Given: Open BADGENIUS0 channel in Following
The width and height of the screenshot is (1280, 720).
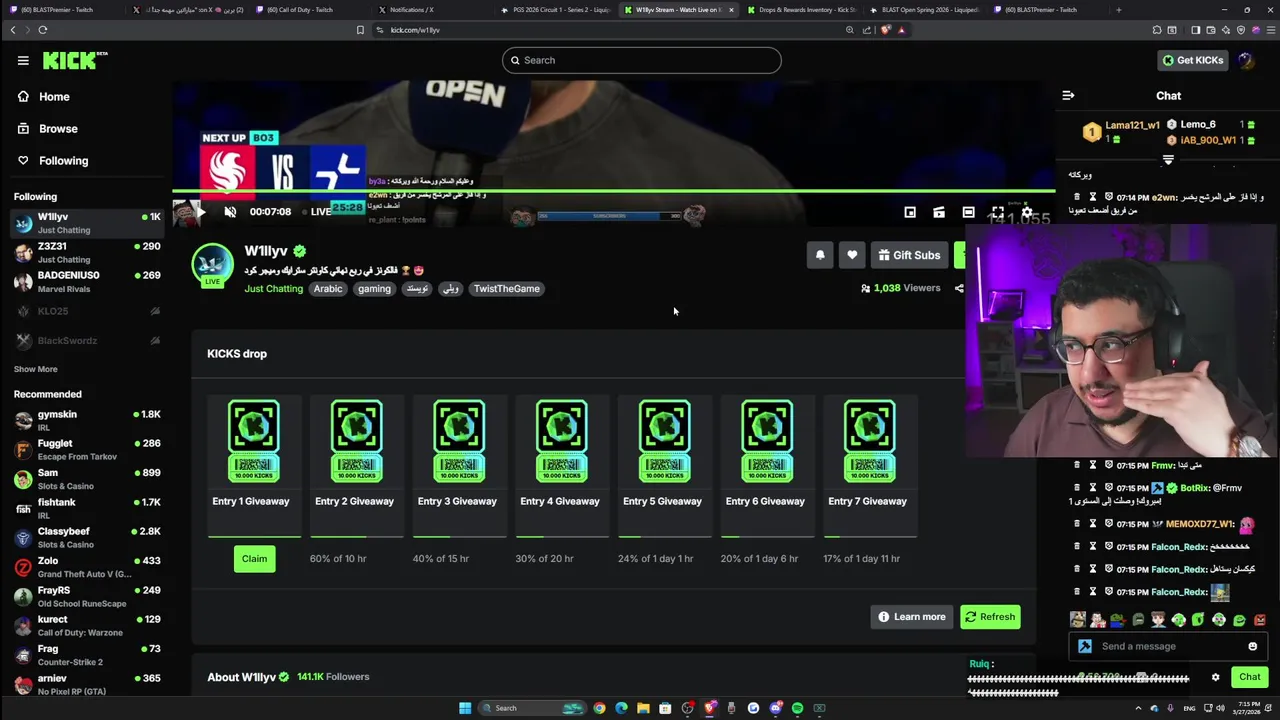Looking at the screenshot, I should tap(86, 282).
